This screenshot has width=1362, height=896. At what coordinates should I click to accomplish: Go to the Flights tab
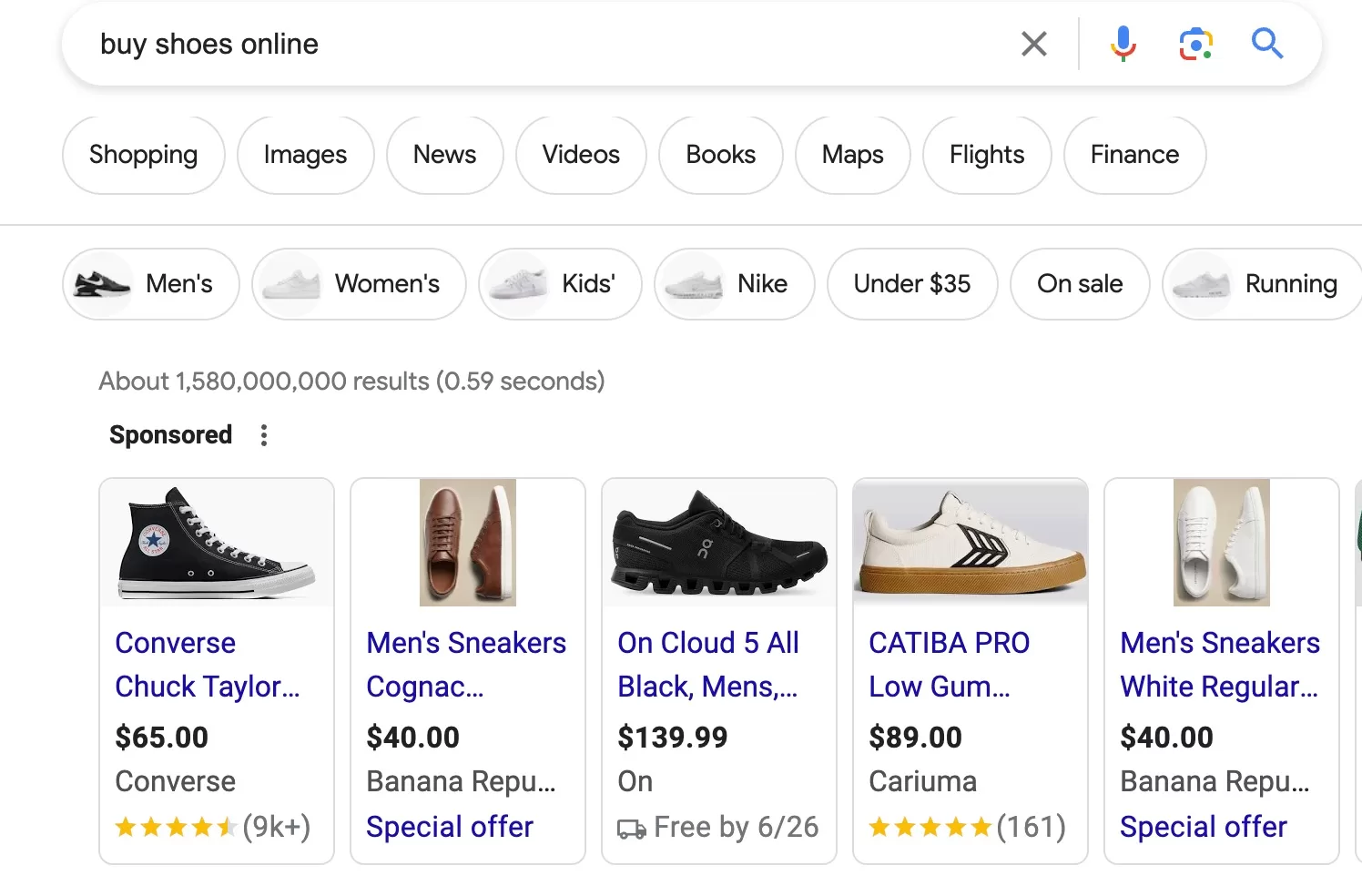point(987,155)
